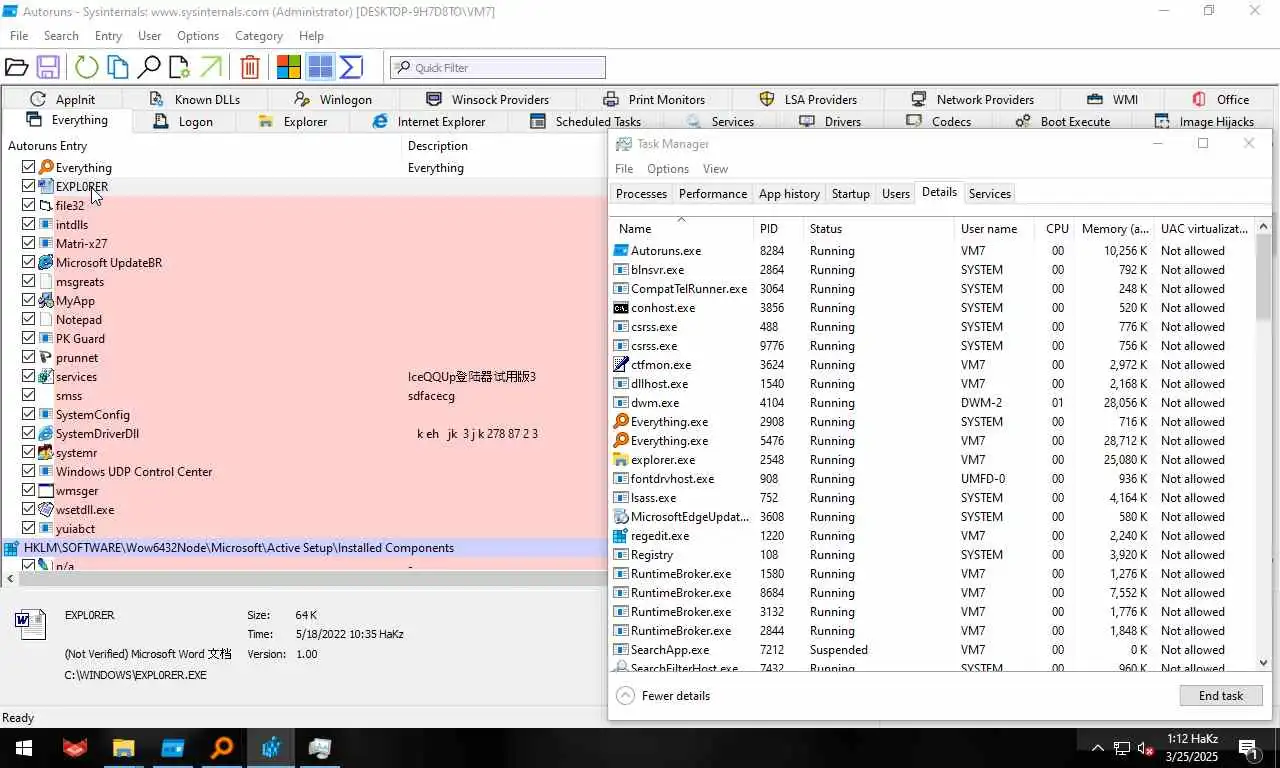The image size is (1280, 768).
Task: Click the green Jump to Entry arrow icon
Action: [211, 67]
